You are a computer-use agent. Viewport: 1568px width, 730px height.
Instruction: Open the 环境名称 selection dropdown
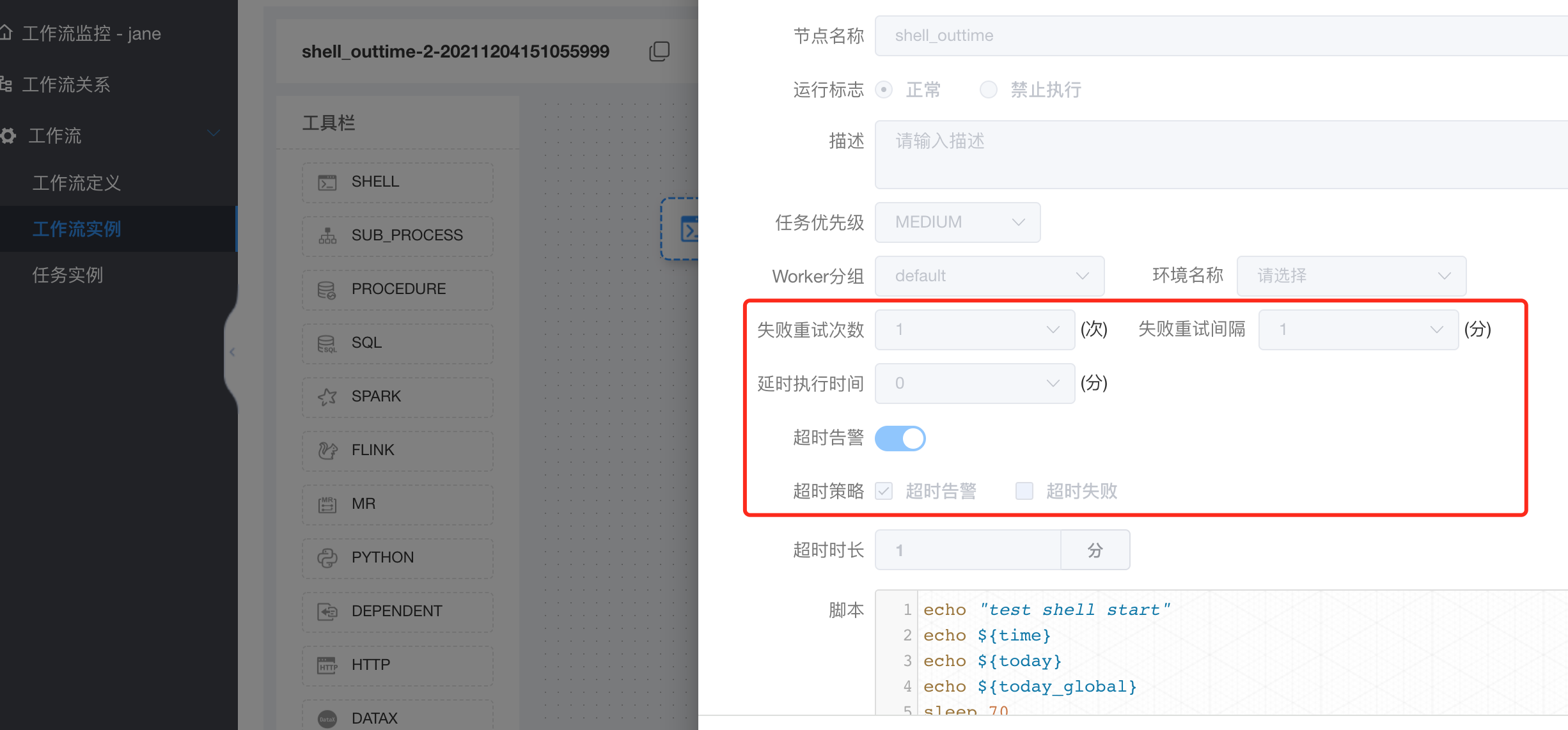click(x=1351, y=276)
